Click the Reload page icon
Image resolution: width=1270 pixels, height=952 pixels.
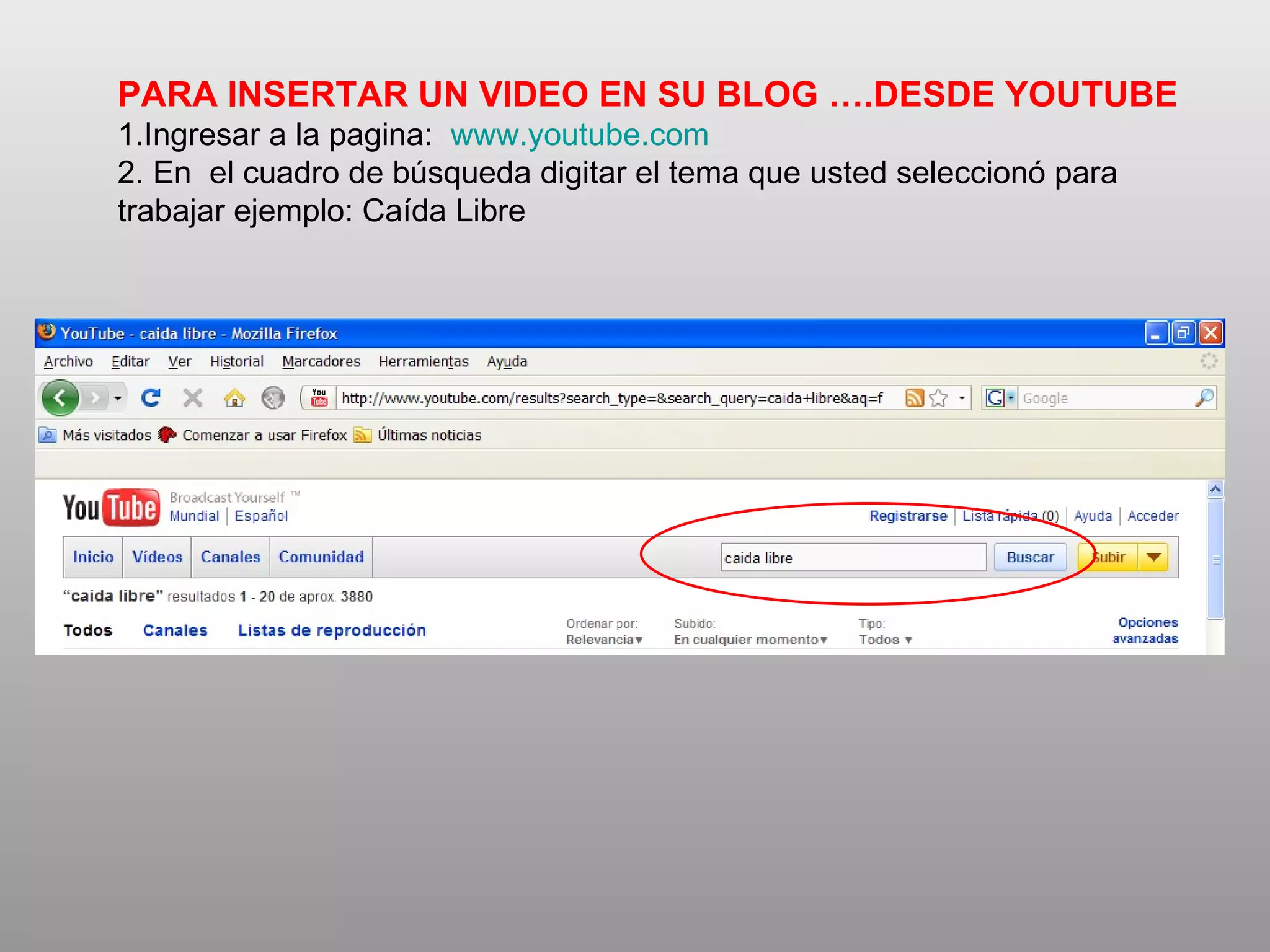click(151, 398)
